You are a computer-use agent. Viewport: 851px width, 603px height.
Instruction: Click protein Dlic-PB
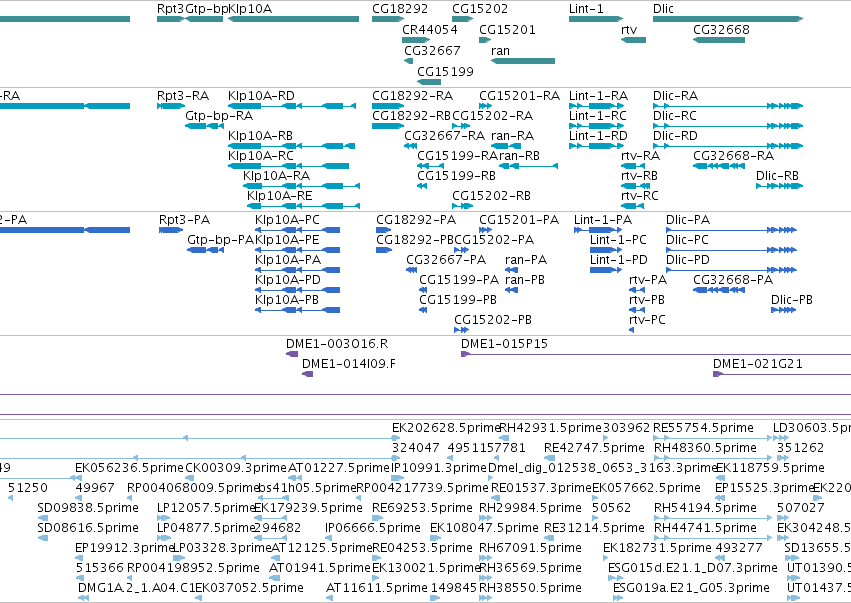(x=784, y=310)
